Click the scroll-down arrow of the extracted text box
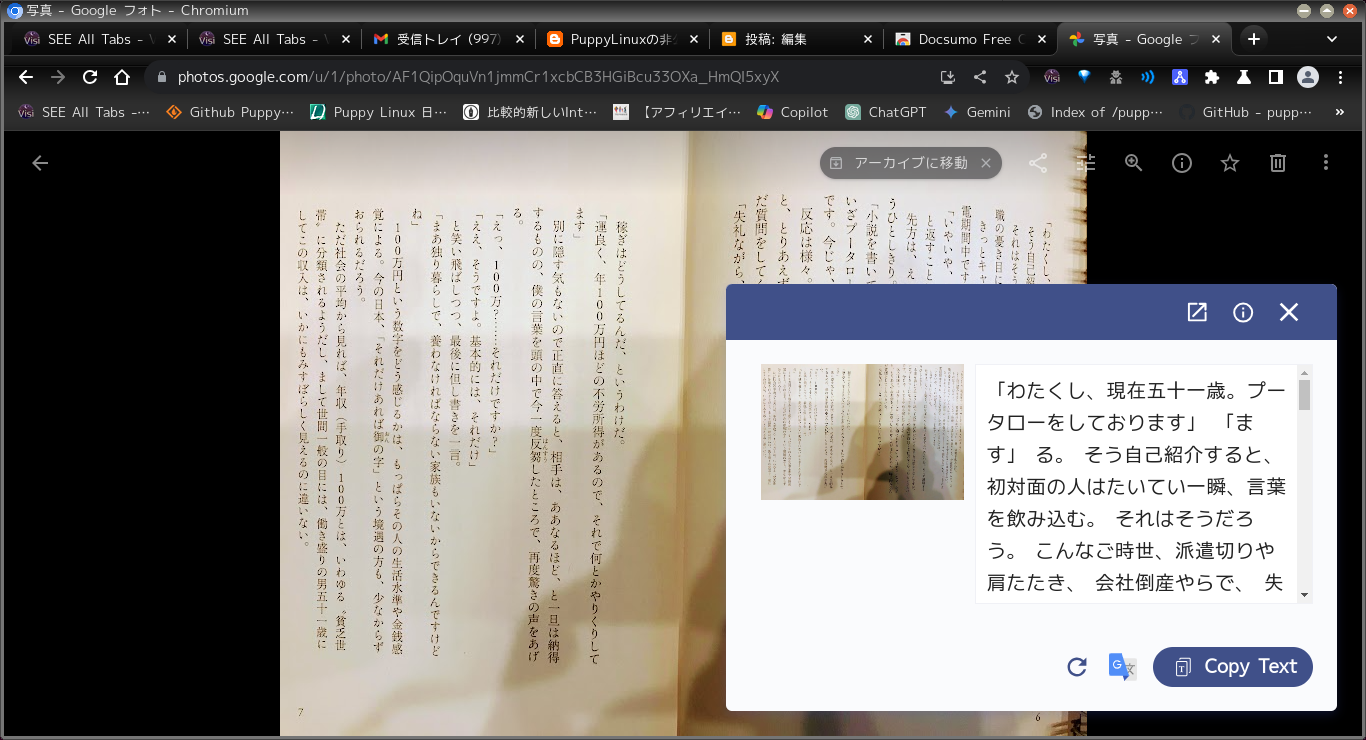 click(x=1304, y=595)
